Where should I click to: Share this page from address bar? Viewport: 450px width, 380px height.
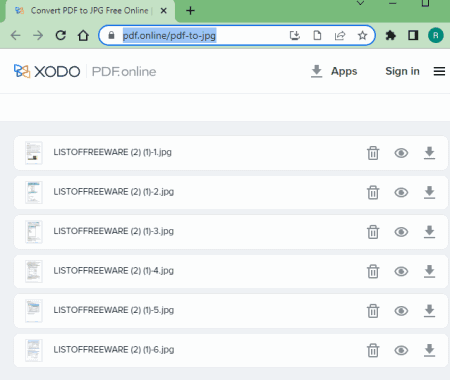click(340, 35)
